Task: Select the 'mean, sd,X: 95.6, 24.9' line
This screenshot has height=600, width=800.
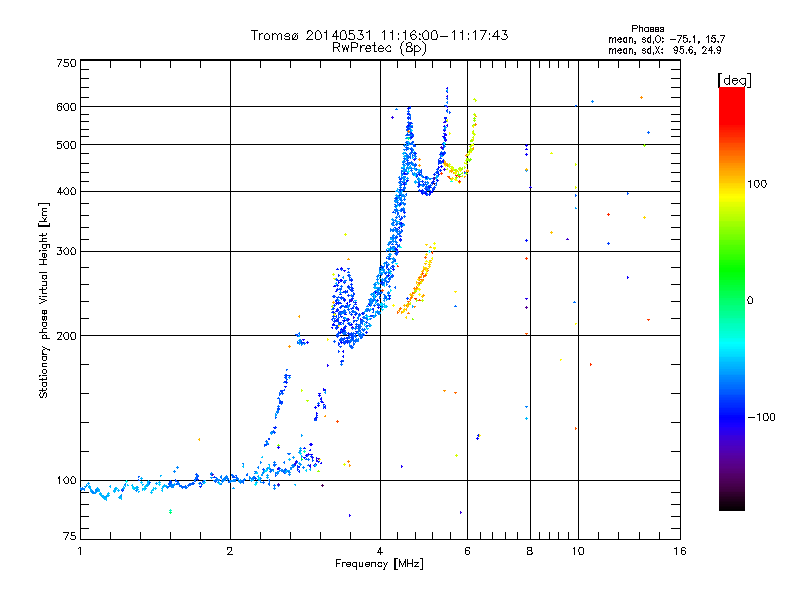Action: point(664,50)
